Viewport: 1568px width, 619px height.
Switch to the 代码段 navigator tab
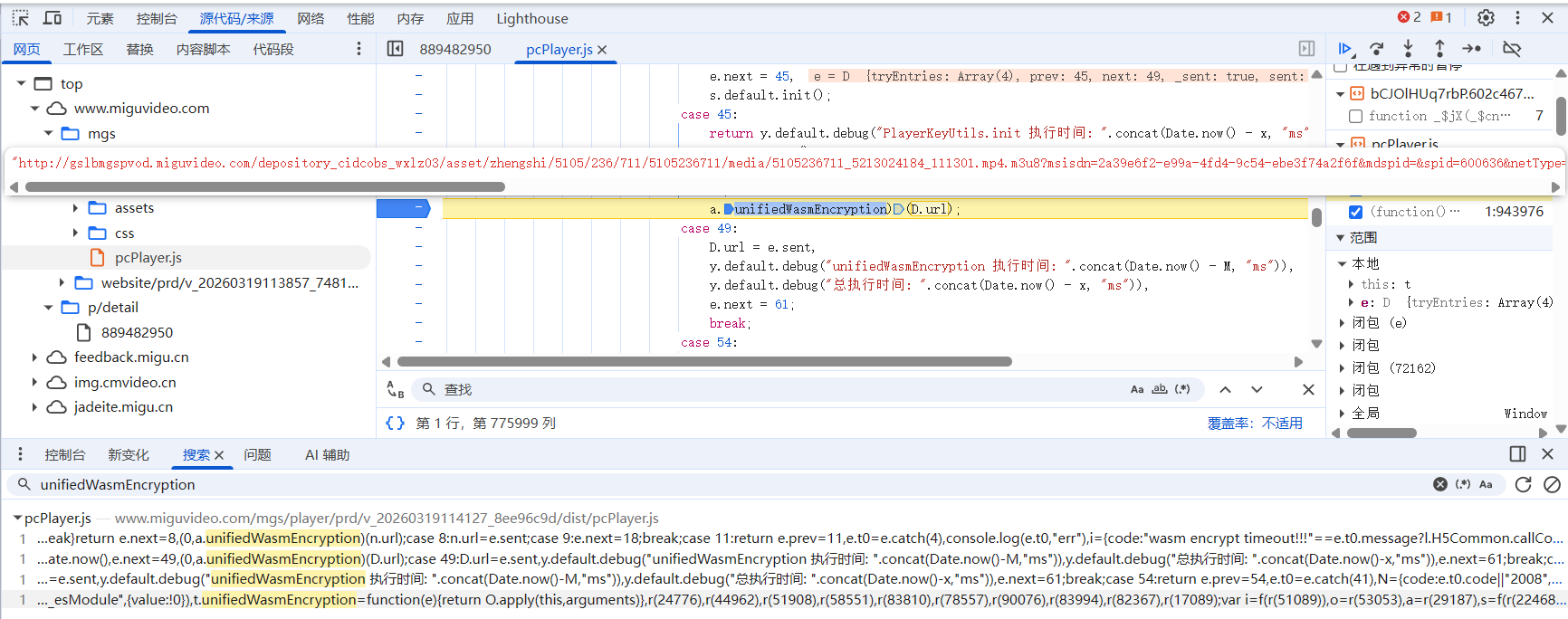[273, 49]
